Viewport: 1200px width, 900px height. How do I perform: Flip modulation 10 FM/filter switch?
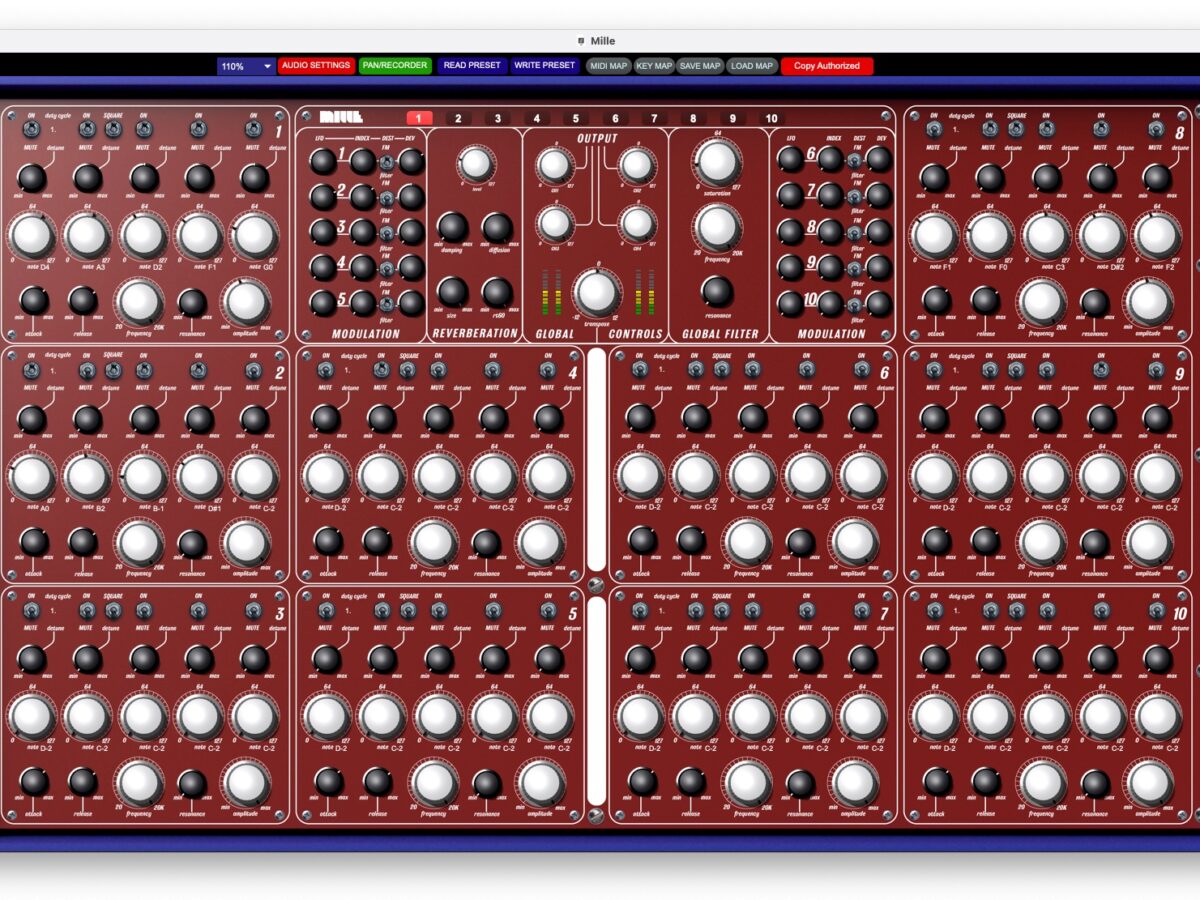(855, 304)
